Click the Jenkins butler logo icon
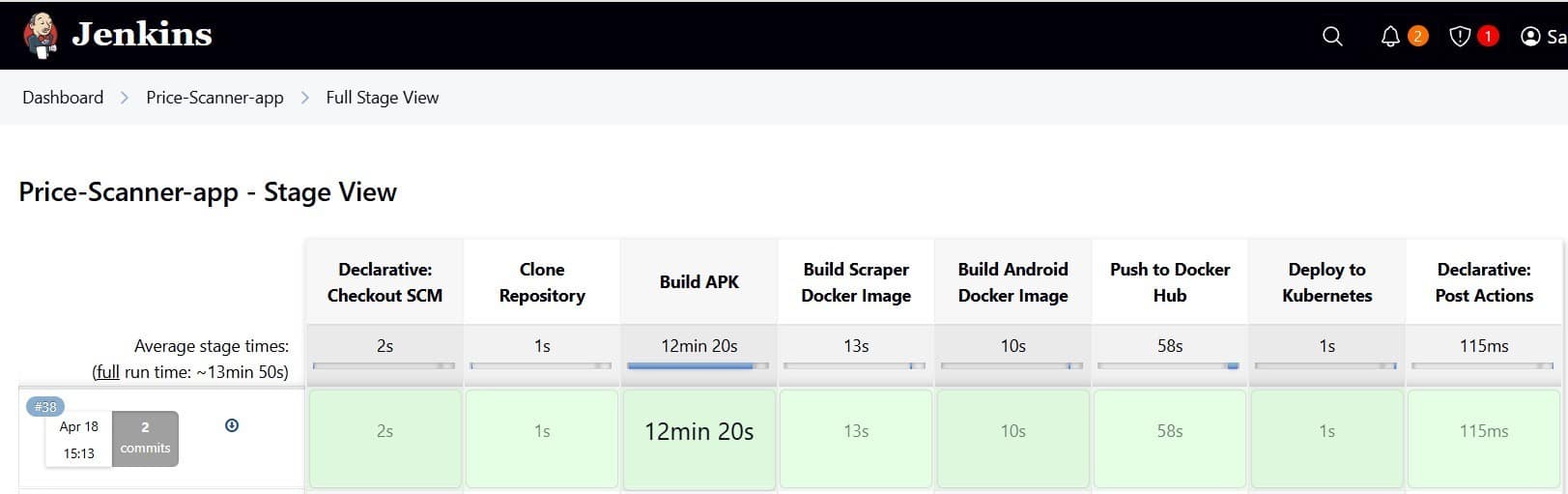1568x494 pixels. click(40, 36)
